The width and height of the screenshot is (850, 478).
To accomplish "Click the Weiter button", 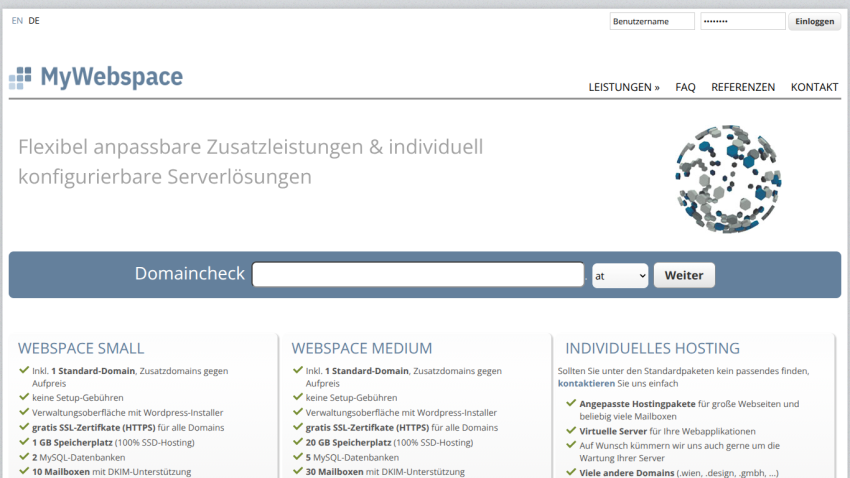I will 684,275.
